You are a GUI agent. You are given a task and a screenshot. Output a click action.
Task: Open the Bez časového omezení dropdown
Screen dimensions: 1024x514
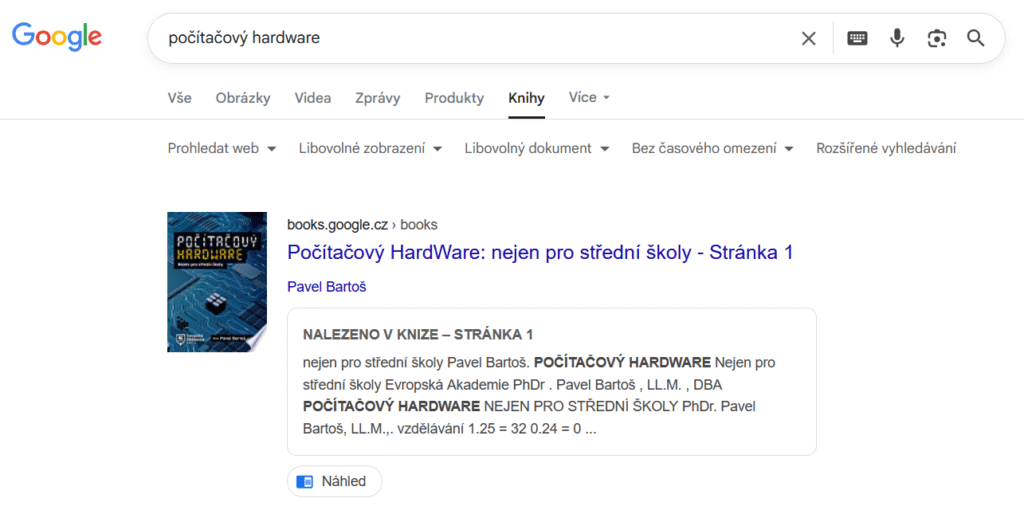pos(712,148)
